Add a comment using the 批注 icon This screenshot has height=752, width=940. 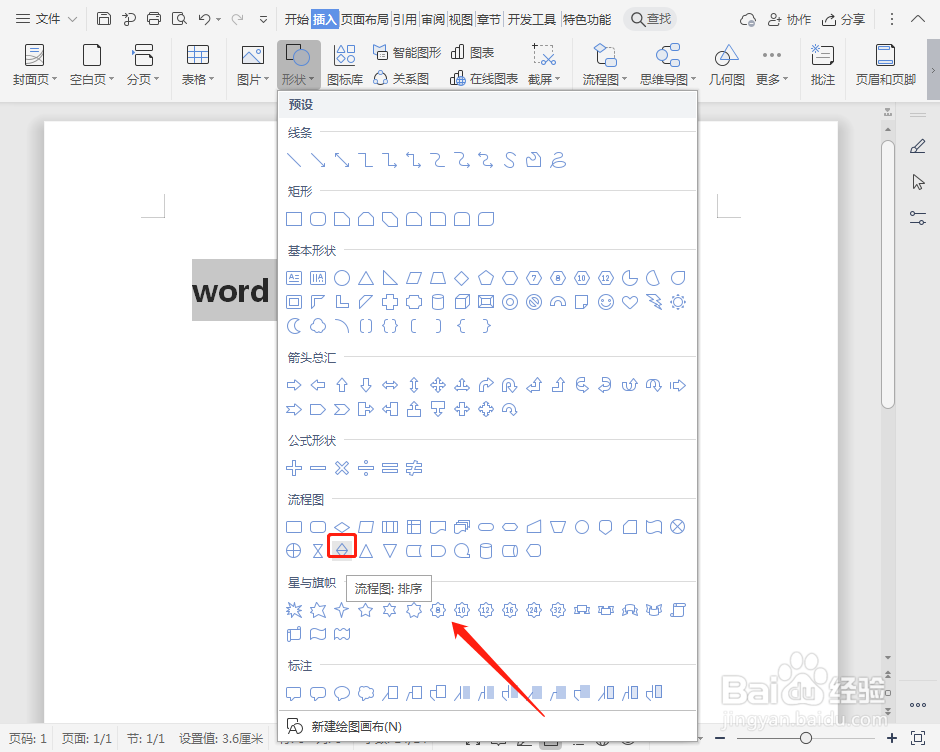(822, 62)
